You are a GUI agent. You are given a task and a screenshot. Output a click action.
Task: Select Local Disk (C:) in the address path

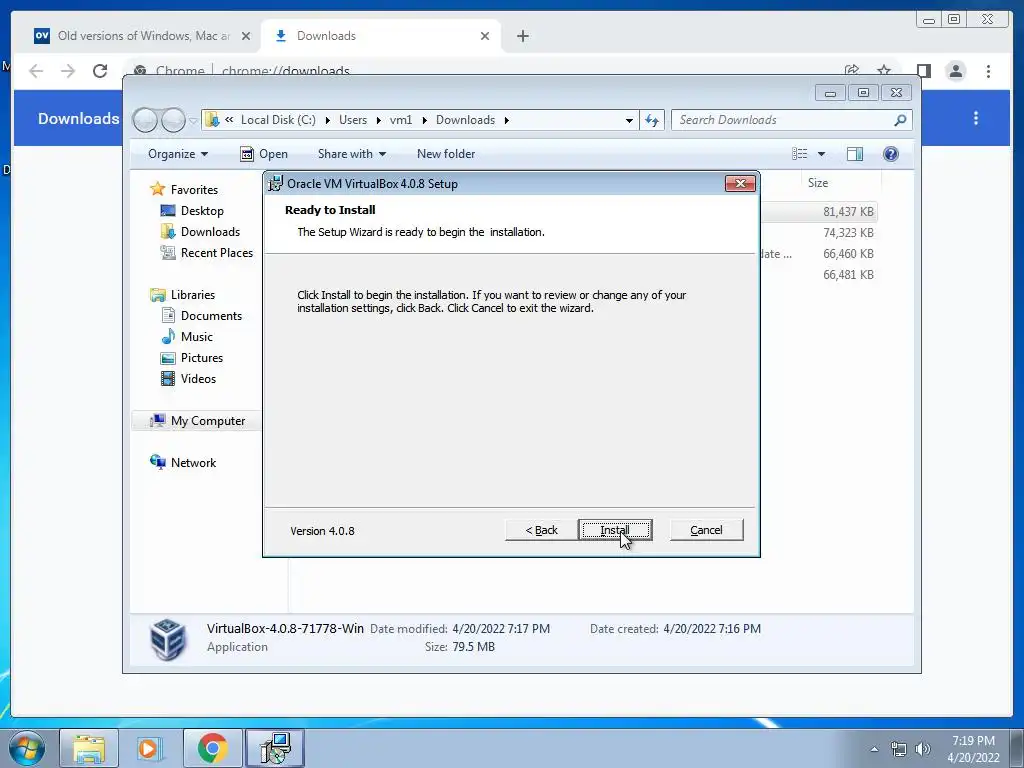tap(278, 120)
